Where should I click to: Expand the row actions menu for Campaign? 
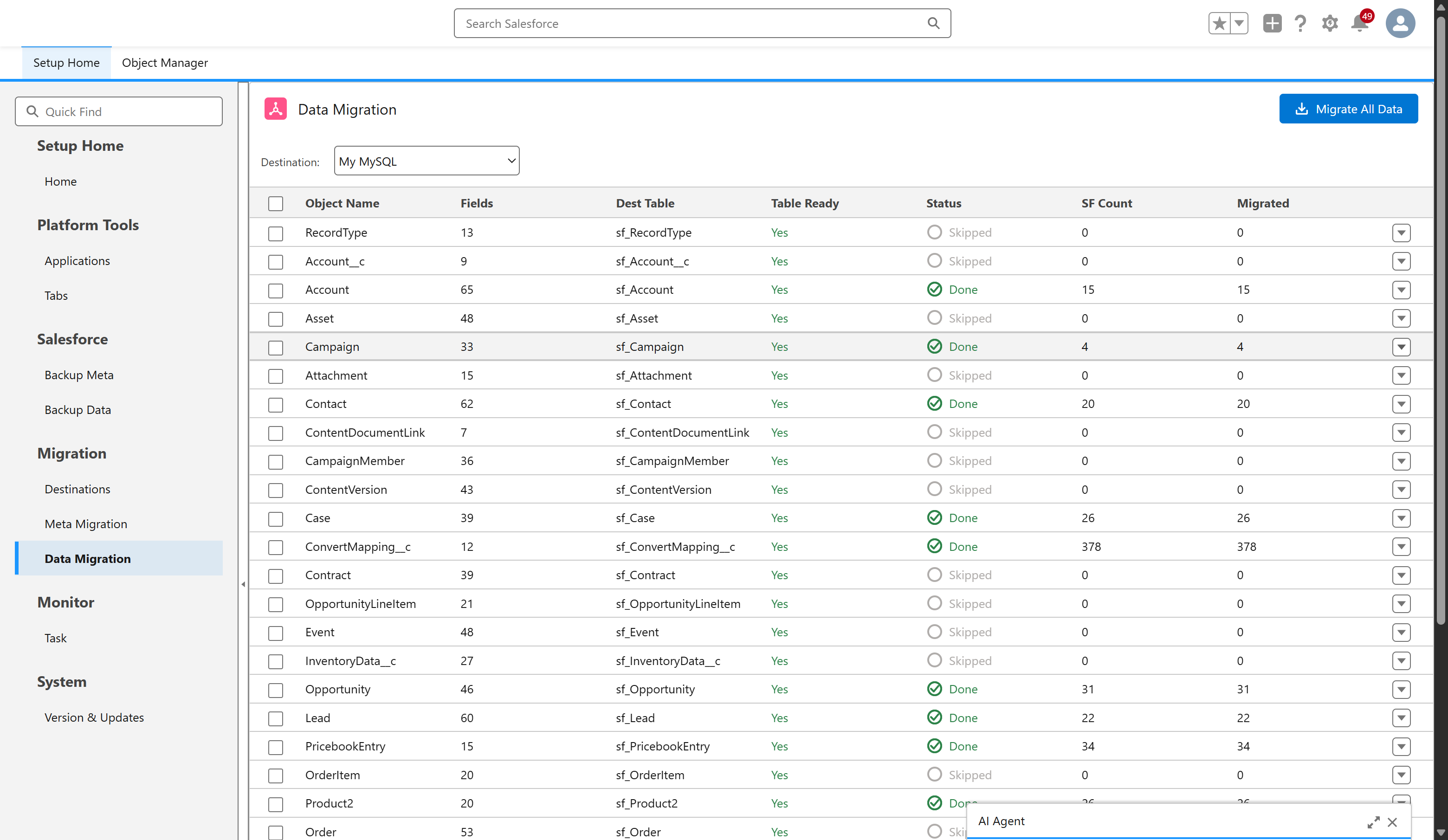1402,347
